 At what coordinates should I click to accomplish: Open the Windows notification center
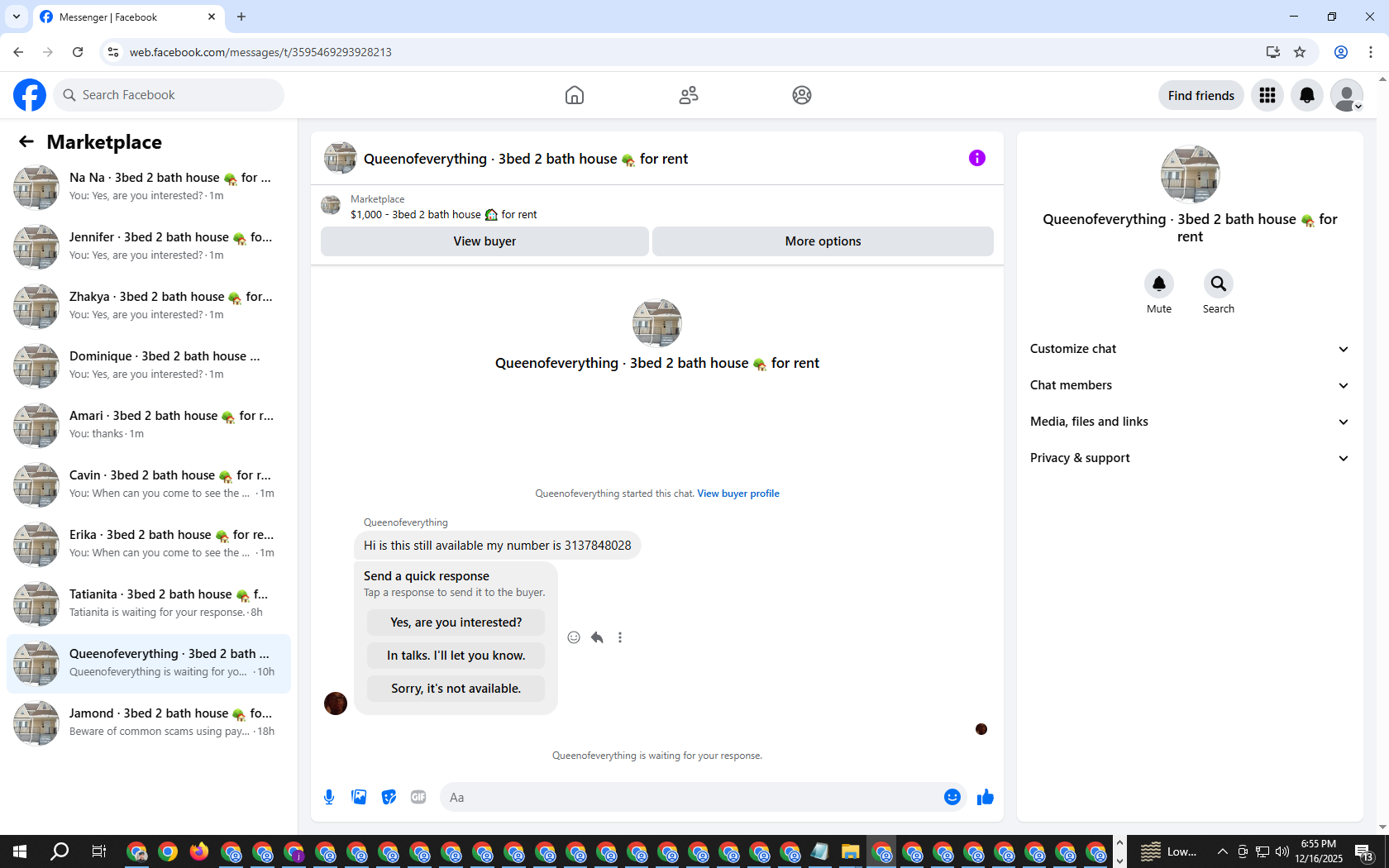1364,851
